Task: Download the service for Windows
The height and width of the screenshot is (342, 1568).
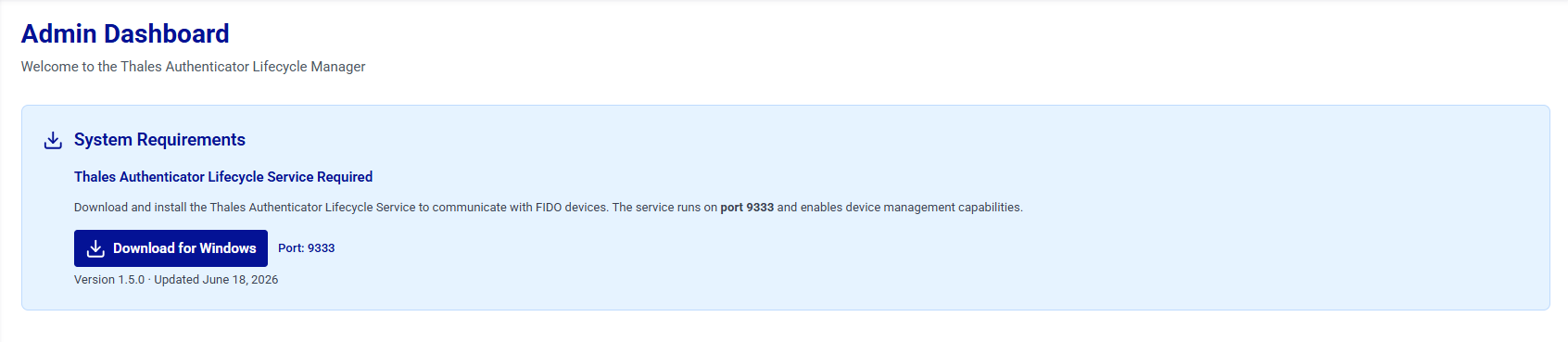Action: pos(171,248)
